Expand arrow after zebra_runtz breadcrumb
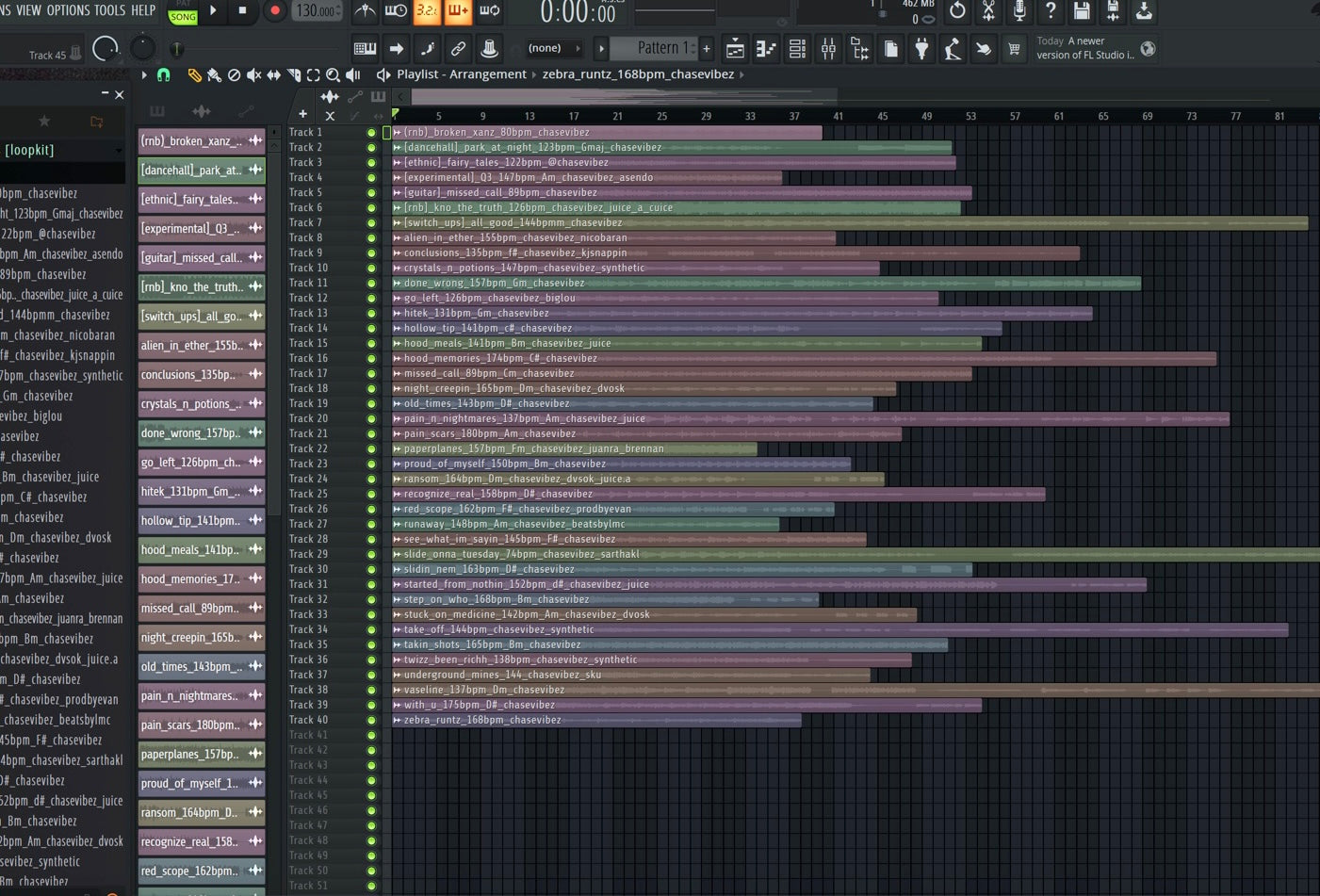 [x=742, y=74]
